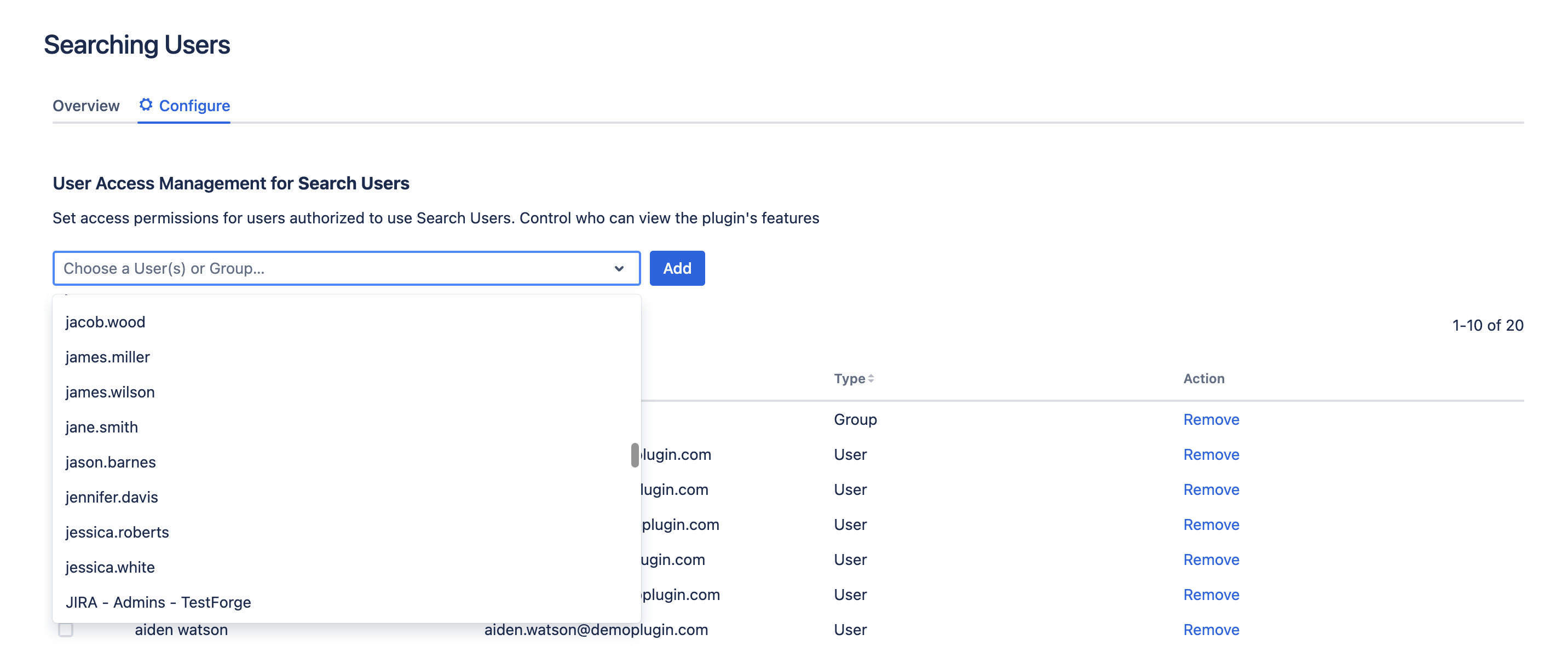Click the dropdown list scrollbar thumb

pyautogui.click(x=635, y=455)
